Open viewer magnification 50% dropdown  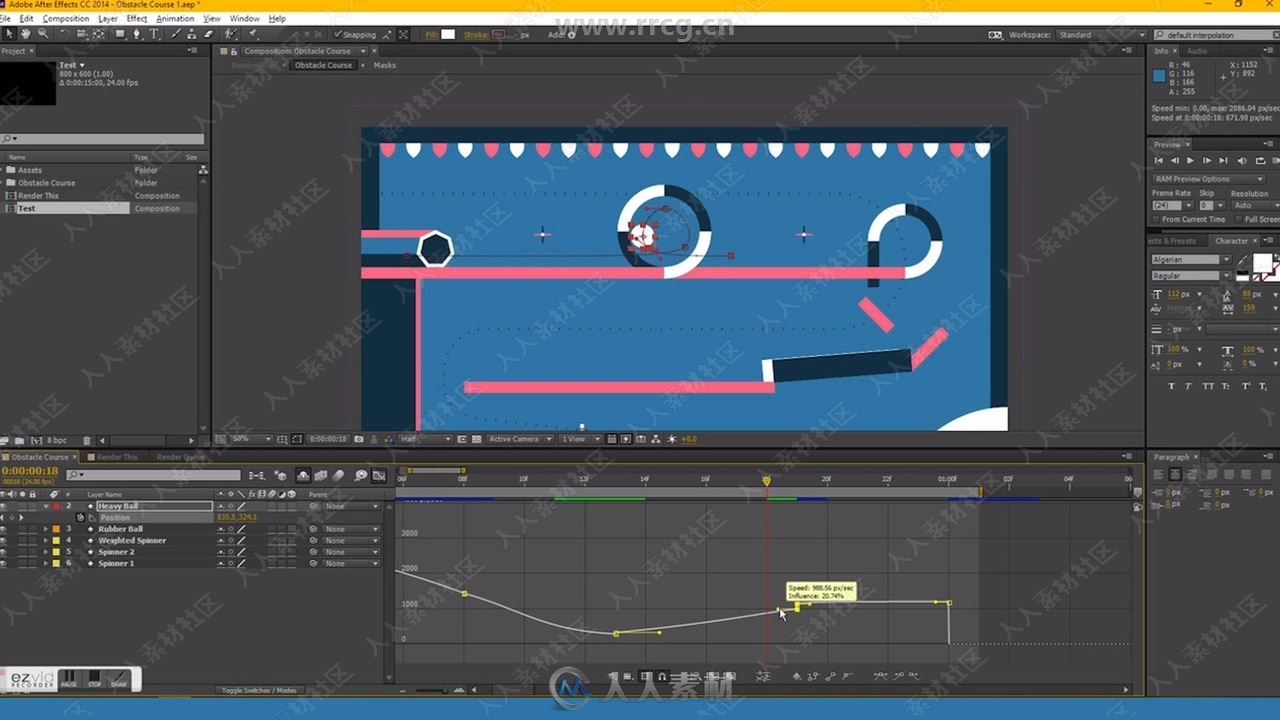[x=251, y=439]
